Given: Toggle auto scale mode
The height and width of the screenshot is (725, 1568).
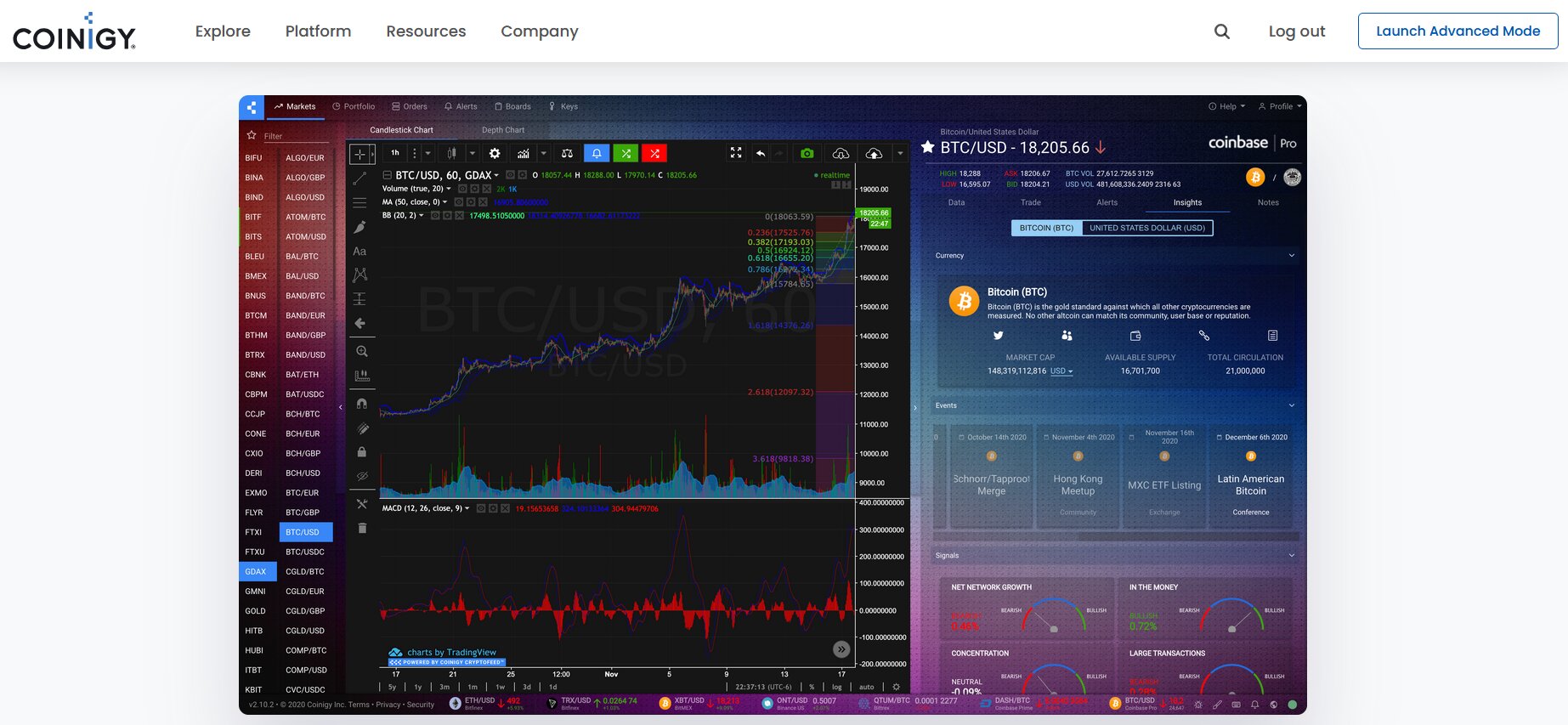Looking at the screenshot, I should pos(866,687).
